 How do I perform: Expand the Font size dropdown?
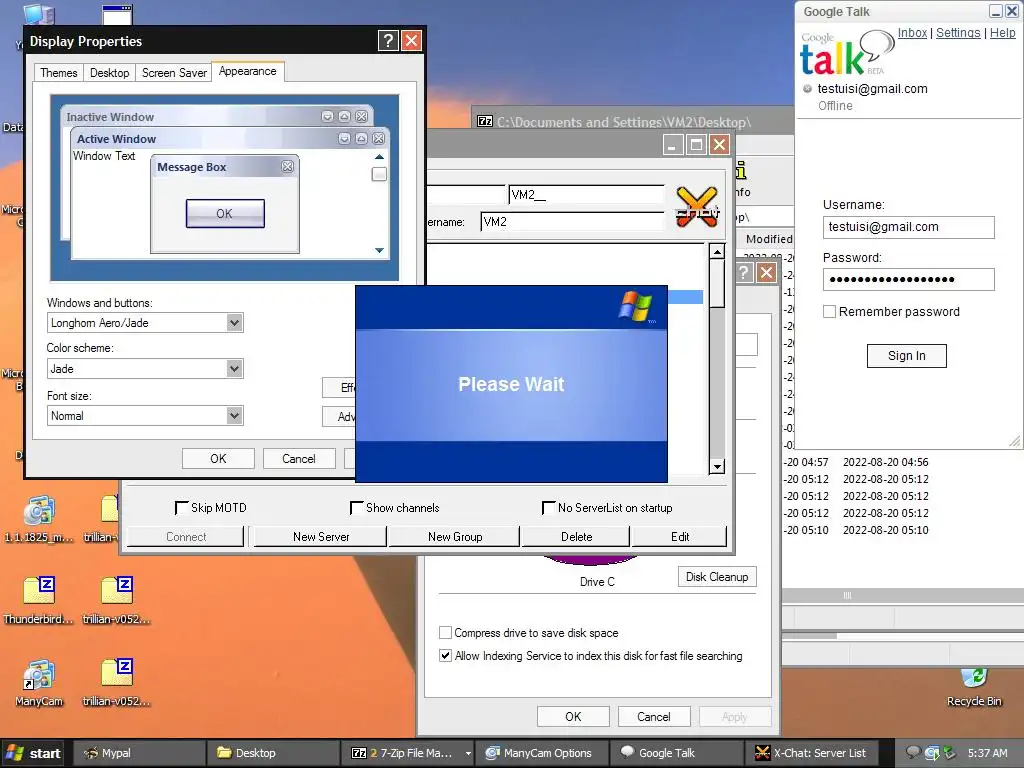click(234, 415)
